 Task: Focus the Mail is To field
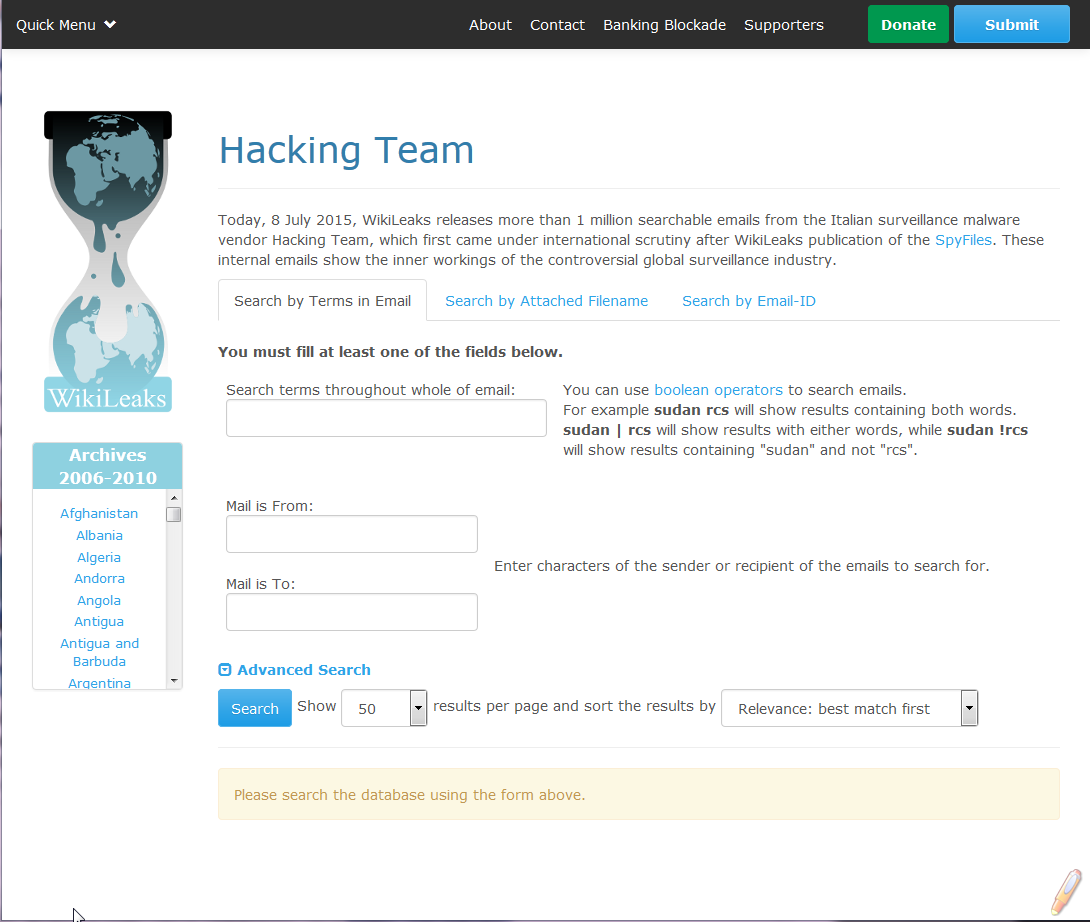(352, 612)
